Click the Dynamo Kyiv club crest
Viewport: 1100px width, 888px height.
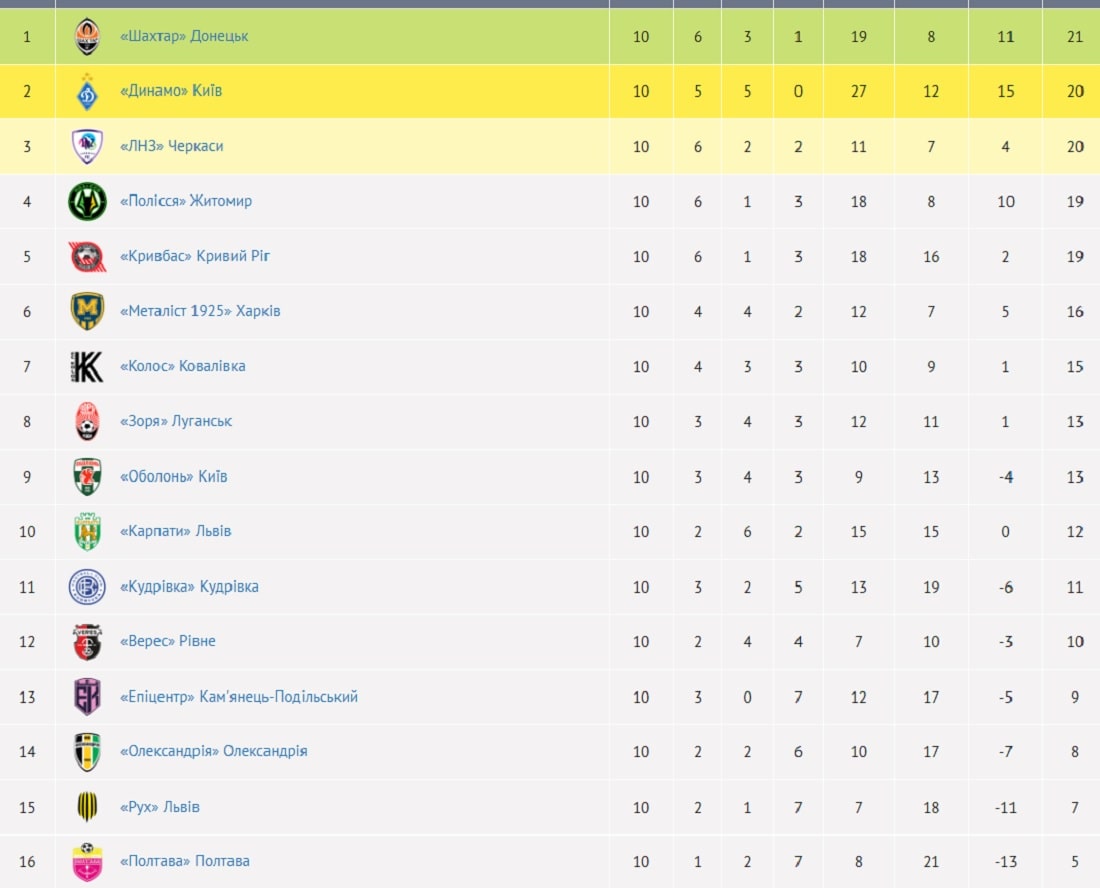pos(87,92)
